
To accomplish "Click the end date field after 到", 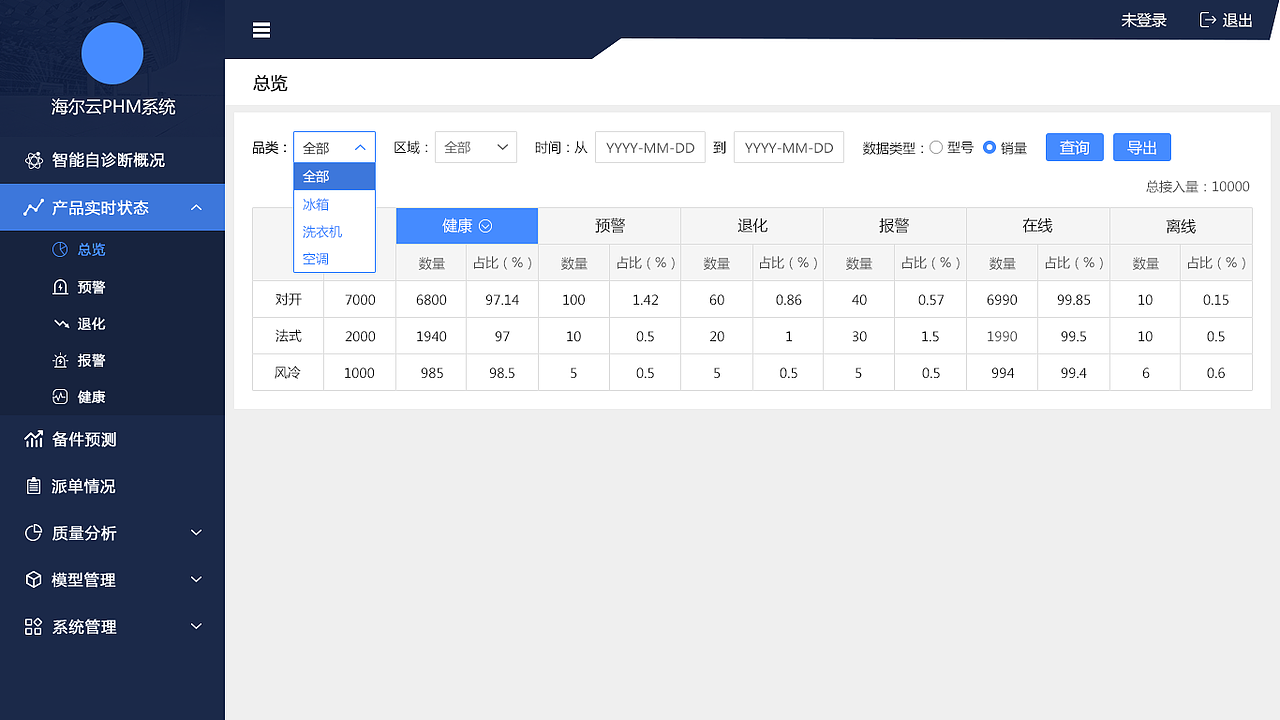I will [x=789, y=147].
